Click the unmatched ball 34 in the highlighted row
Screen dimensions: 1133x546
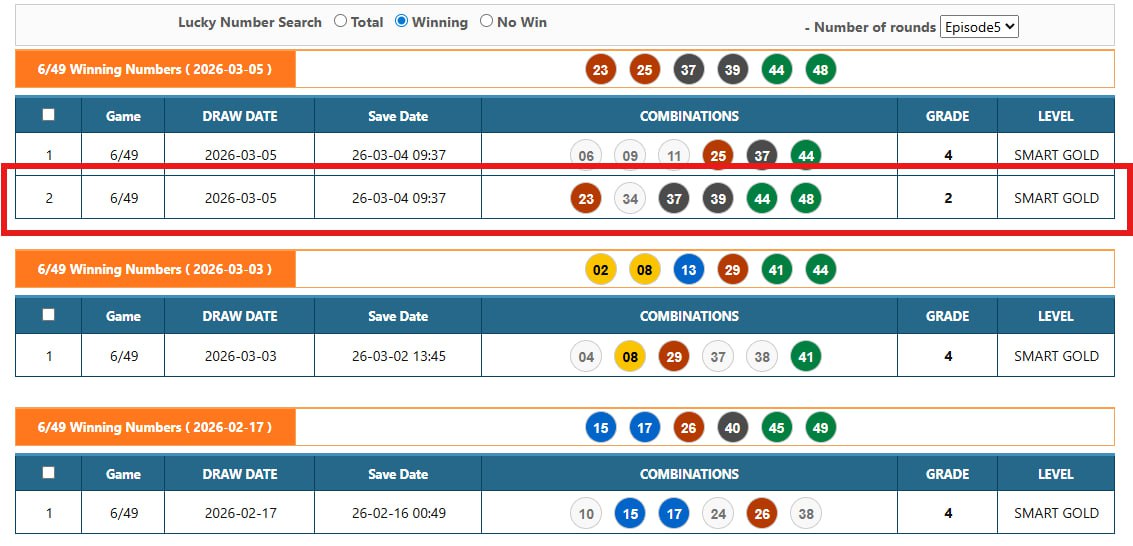(630, 199)
